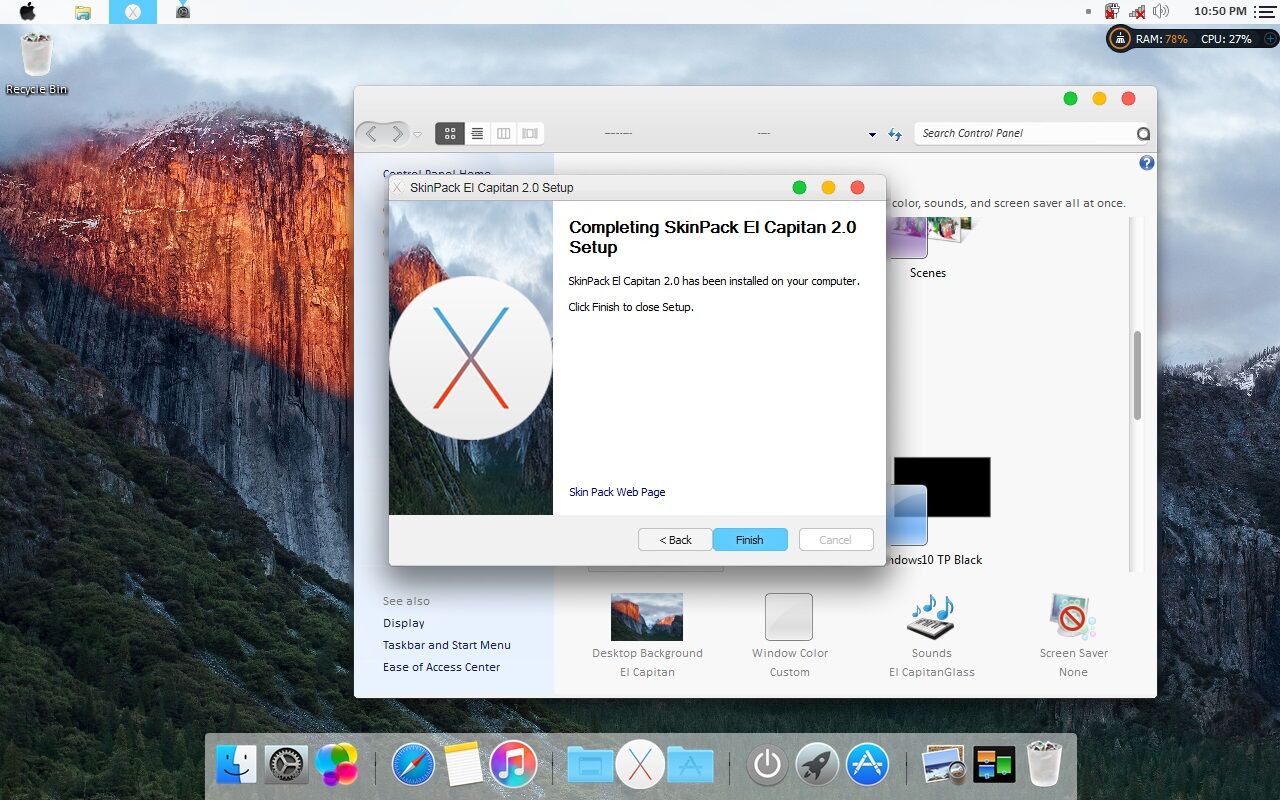This screenshot has height=800, width=1280.
Task: Switch to list view in Control Panel
Action: [x=478, y=133]
